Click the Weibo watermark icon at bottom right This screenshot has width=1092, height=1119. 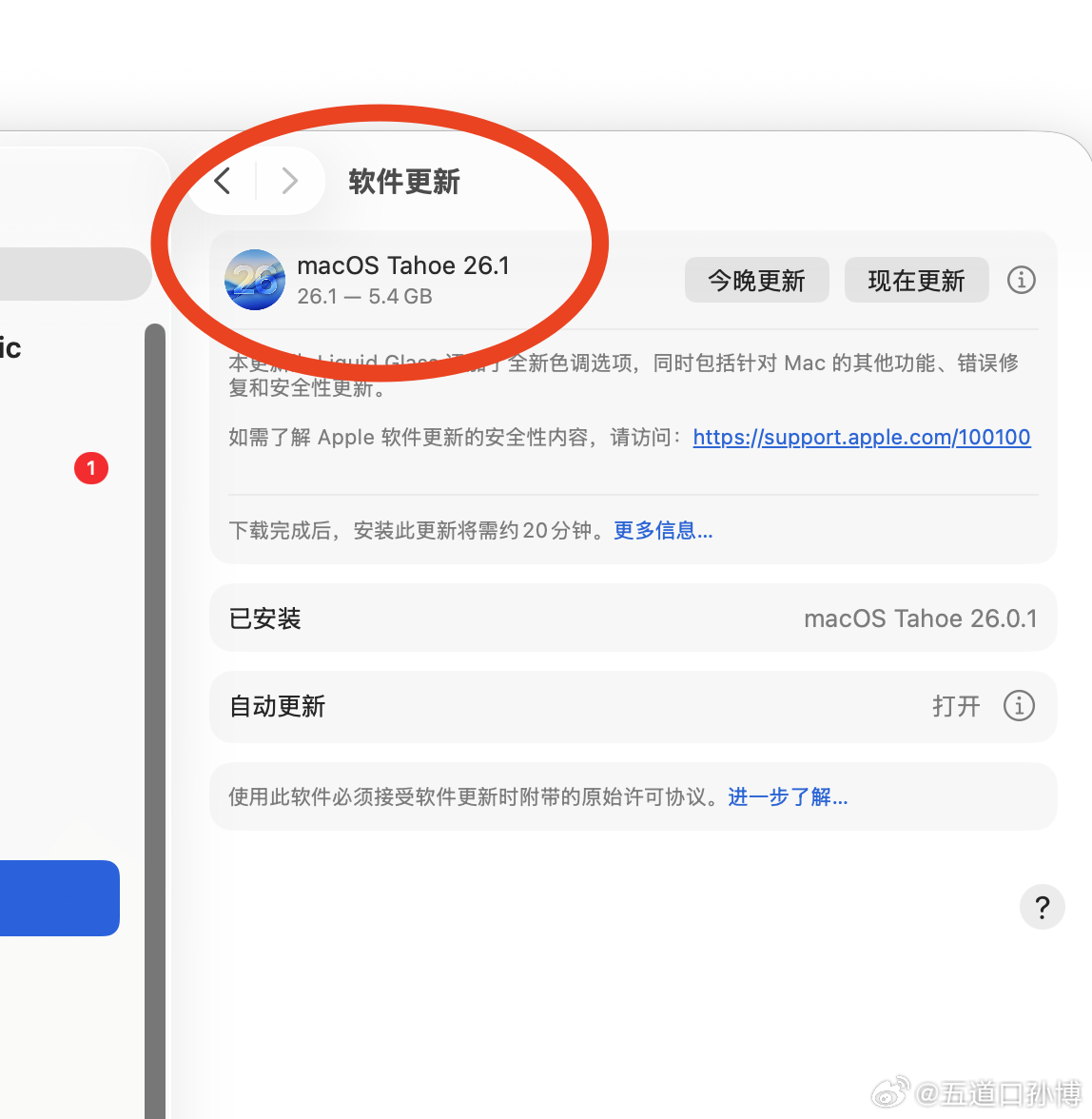point(888,1091)
